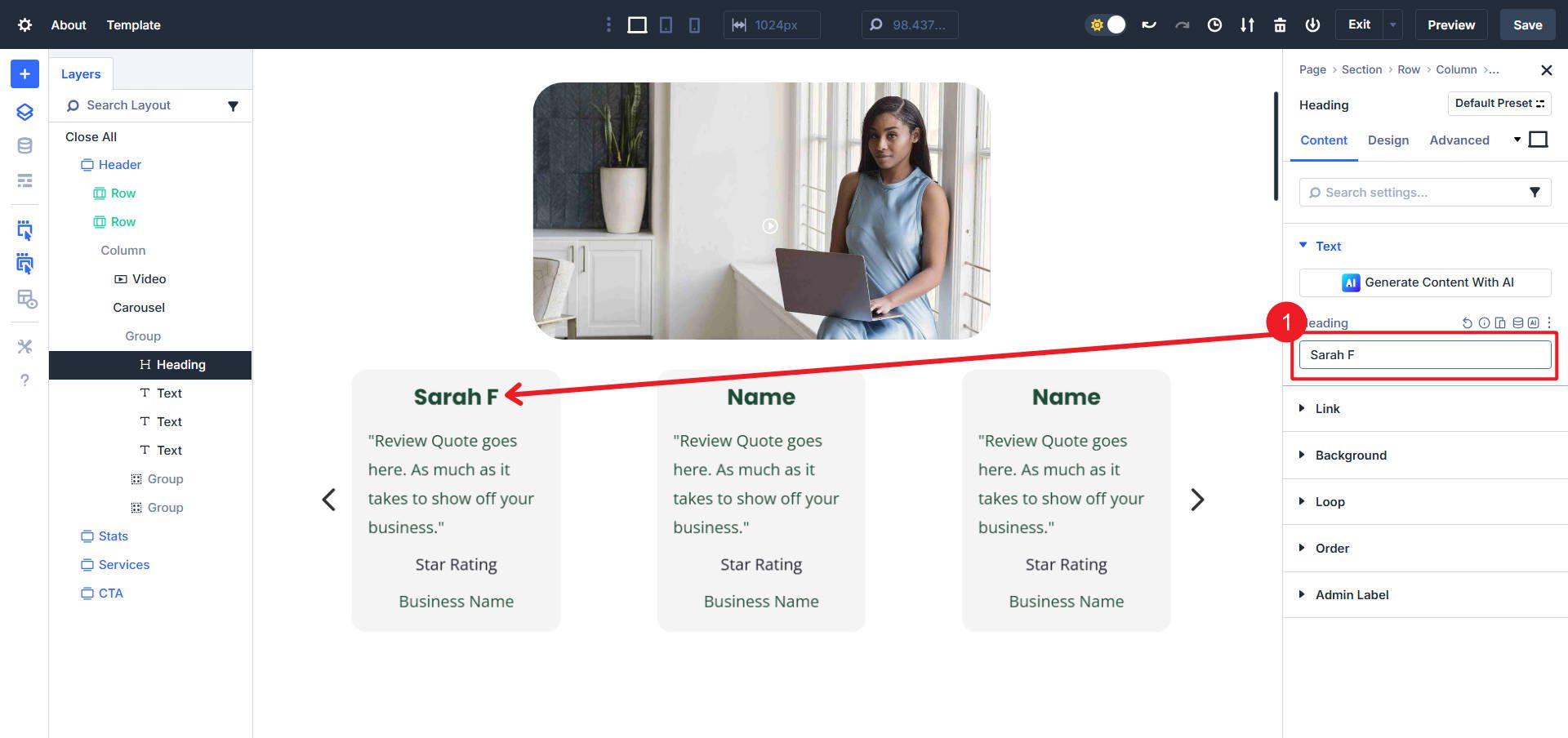Click the AI icon beside the Heading field
The height and width of the screenshot is (738, 1568).
(1533, 323)
